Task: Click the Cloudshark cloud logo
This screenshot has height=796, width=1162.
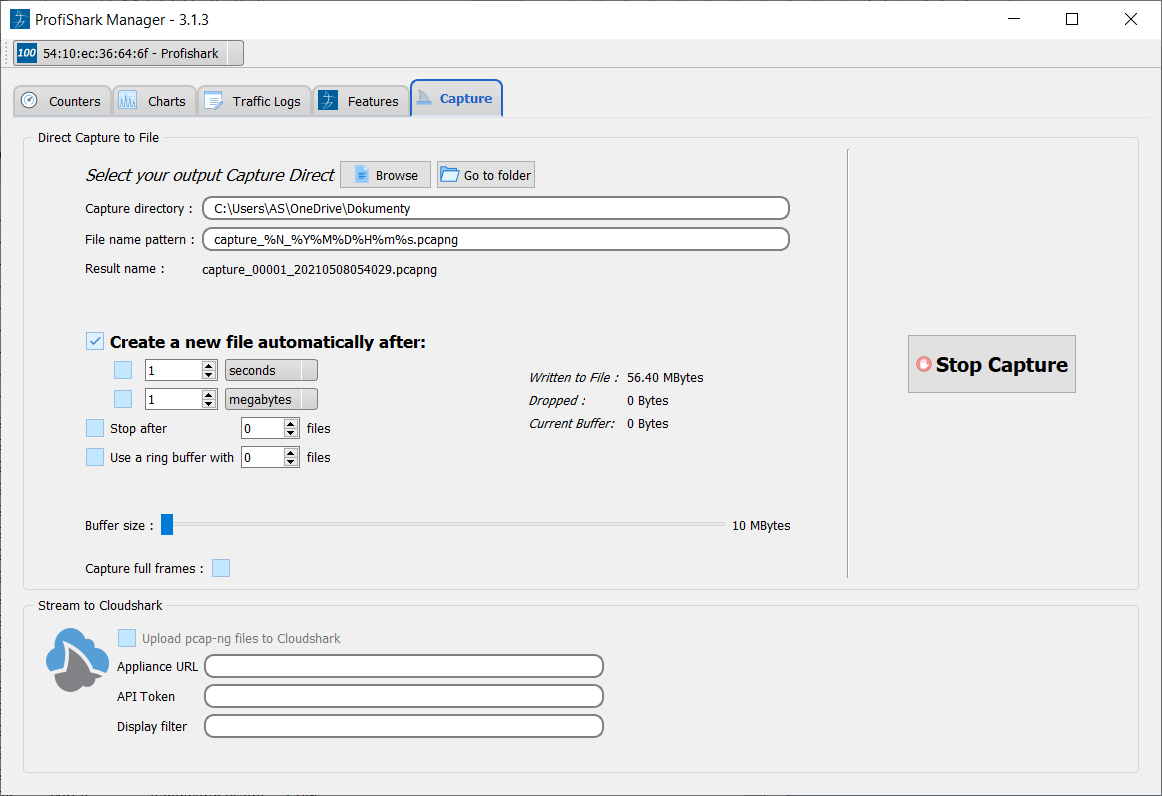Action: coord(76,660)
